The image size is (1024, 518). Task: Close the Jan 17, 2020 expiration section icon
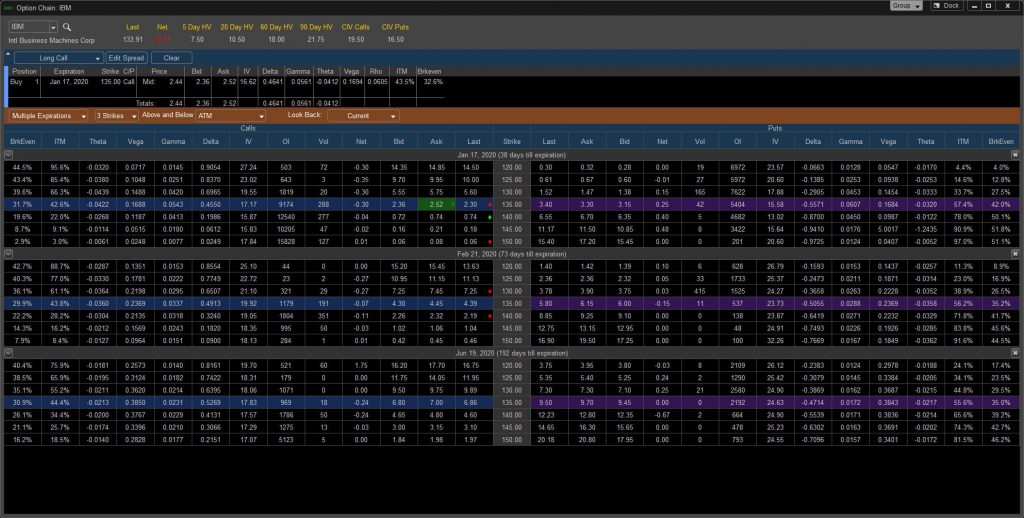coord(1014,156)
